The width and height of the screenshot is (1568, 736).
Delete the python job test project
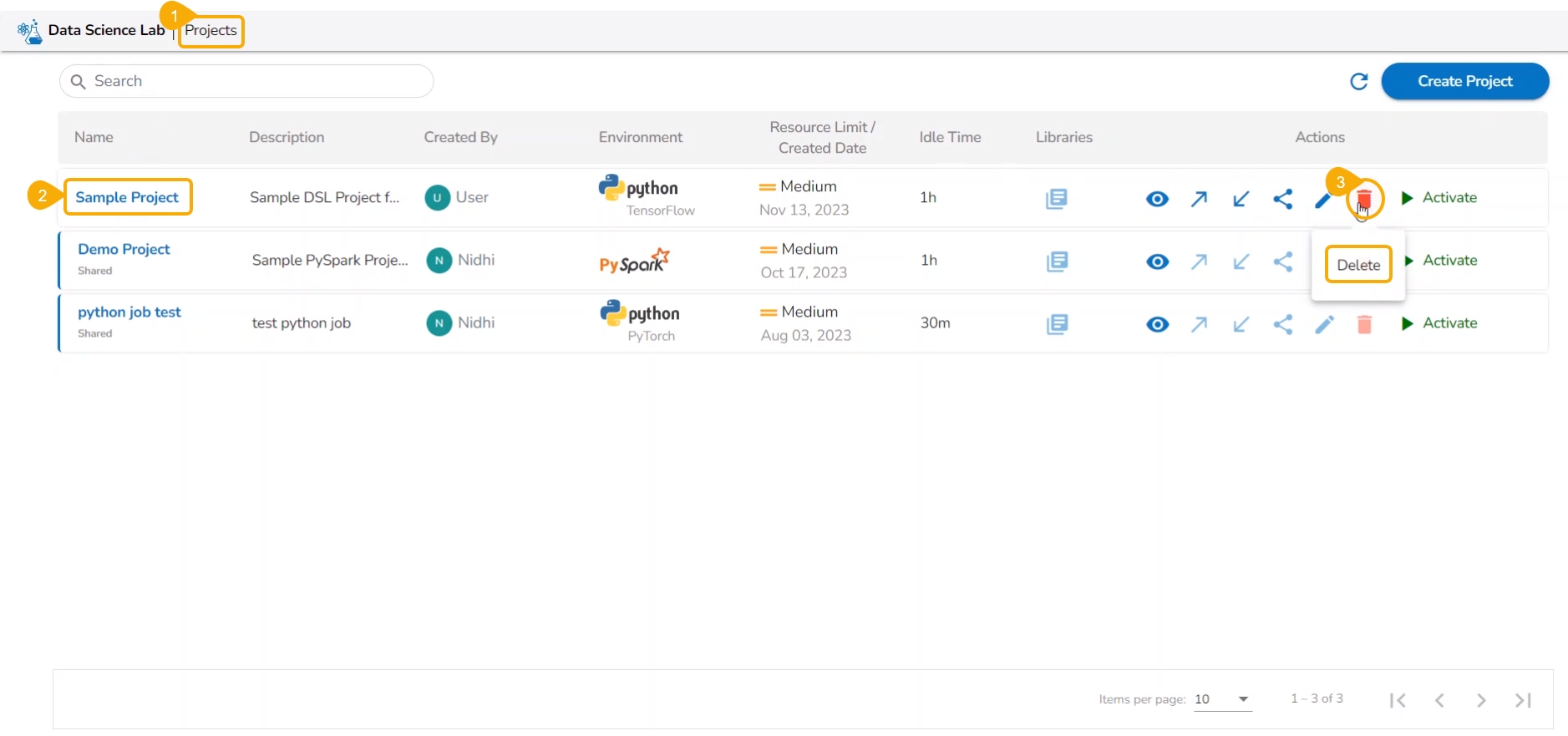(1364, 324)
